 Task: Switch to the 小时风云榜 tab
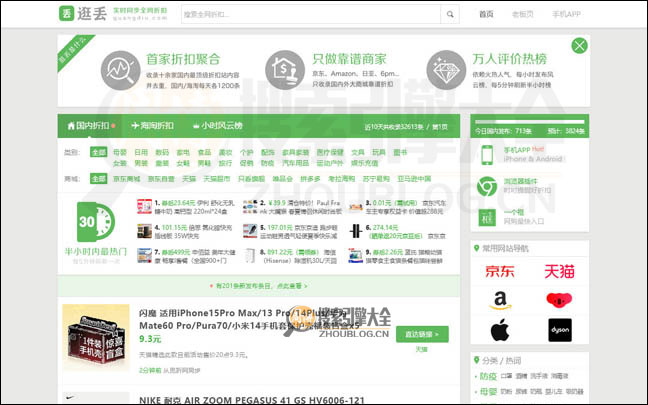click(218, 126)
